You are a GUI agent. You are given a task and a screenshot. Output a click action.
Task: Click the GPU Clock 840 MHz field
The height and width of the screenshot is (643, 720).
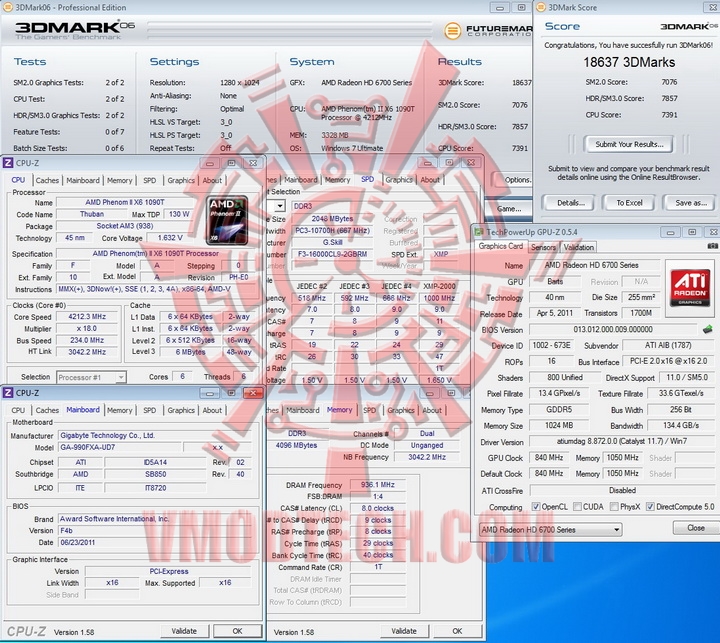(549, 457)
